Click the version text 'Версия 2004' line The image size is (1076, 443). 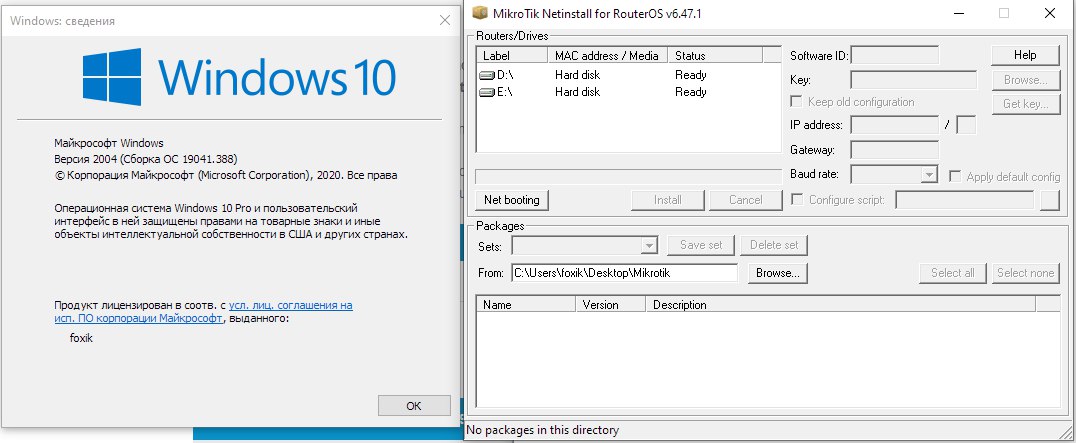146,159
